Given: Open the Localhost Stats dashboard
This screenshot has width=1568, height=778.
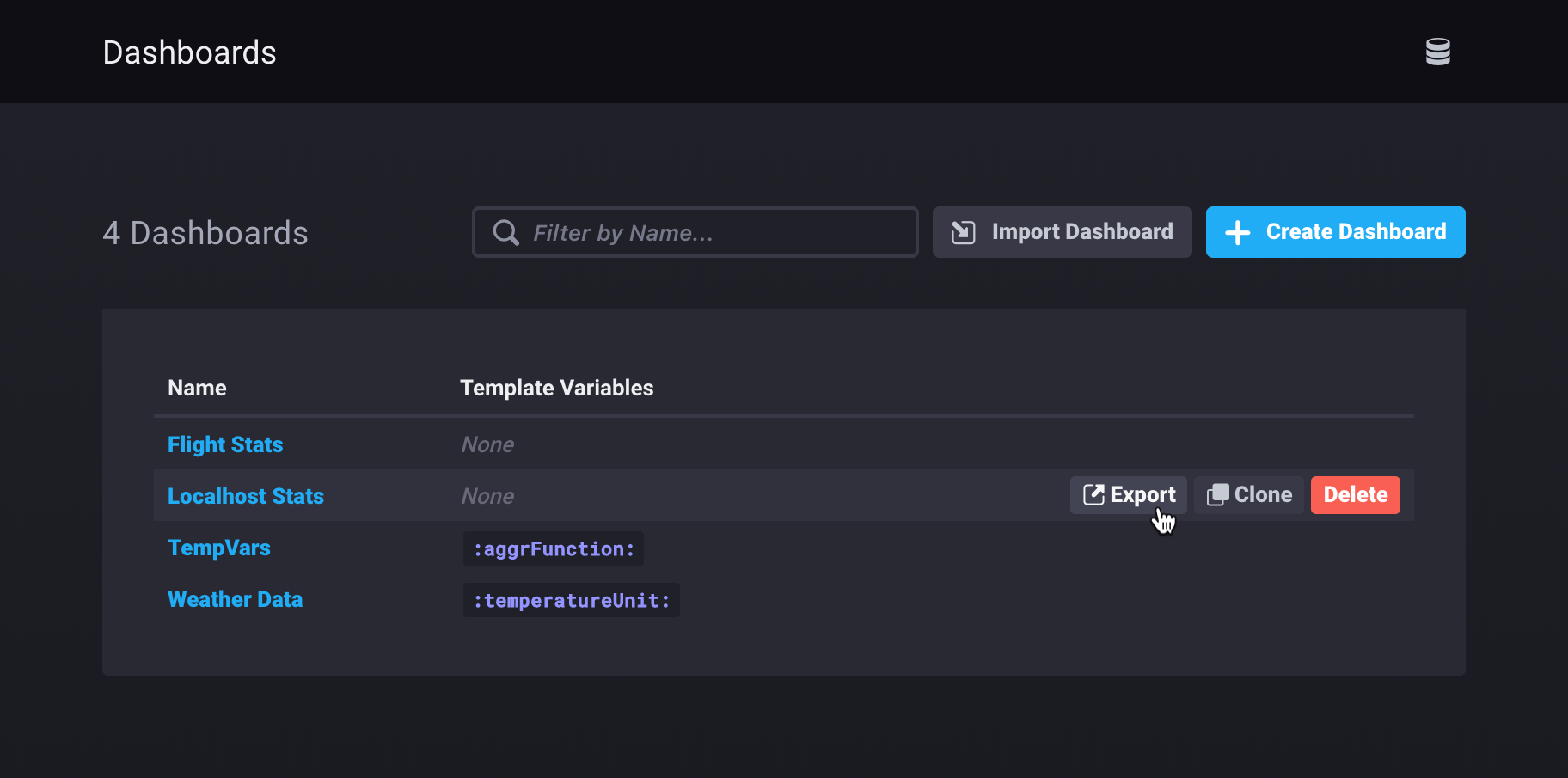Looking at the screenshot, I should (246, 496).
